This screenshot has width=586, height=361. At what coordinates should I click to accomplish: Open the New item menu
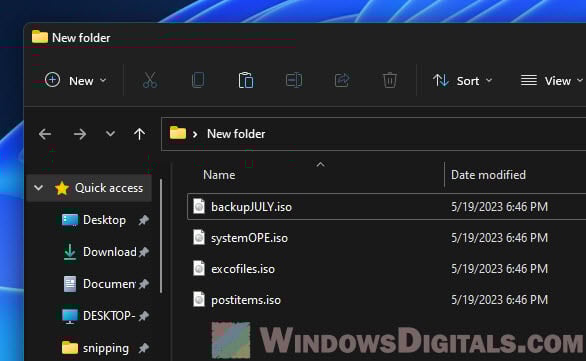coord(75,80)
